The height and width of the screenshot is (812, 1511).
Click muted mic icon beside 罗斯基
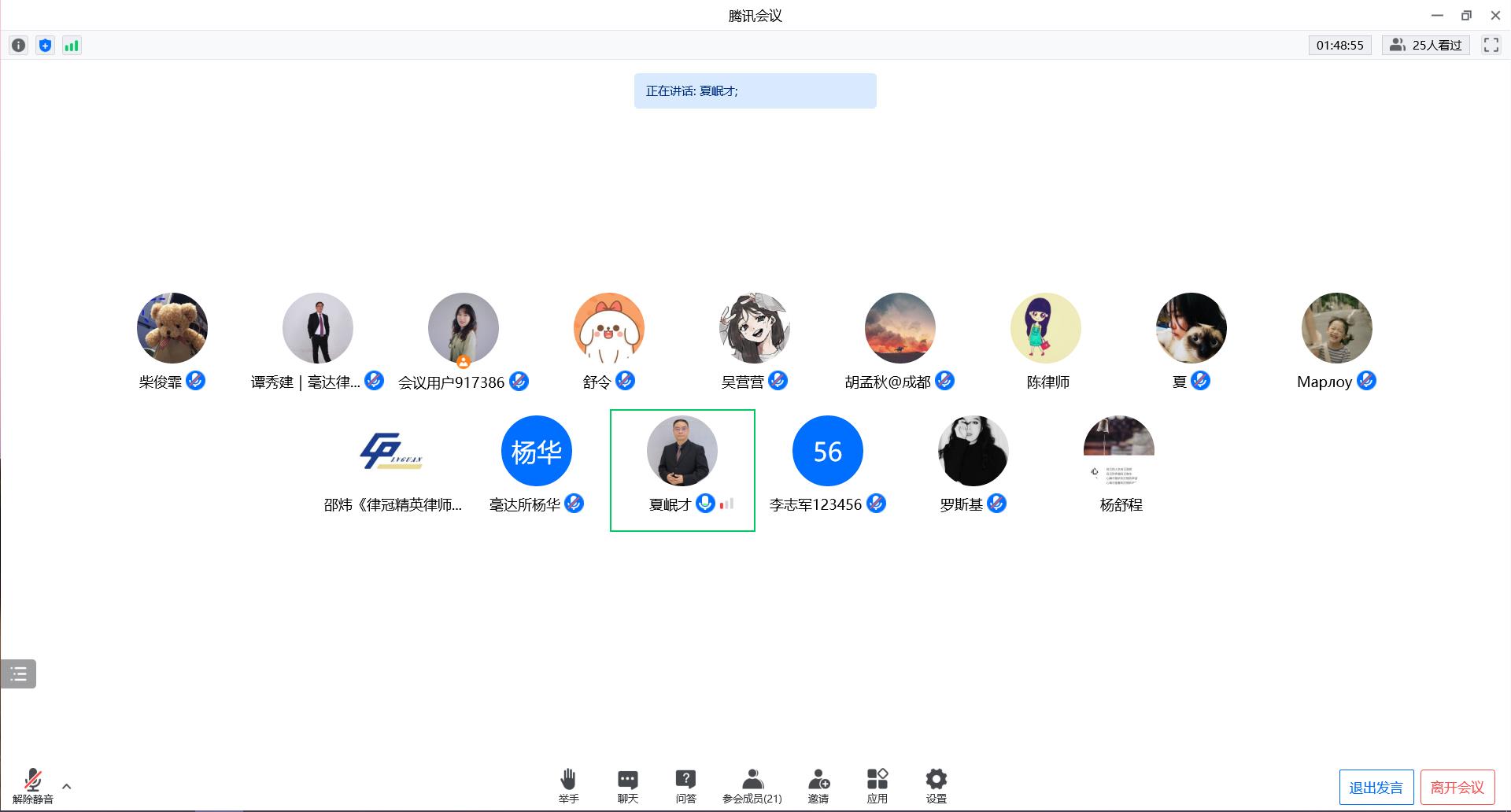pyautogui.click(x=997, y=504)
